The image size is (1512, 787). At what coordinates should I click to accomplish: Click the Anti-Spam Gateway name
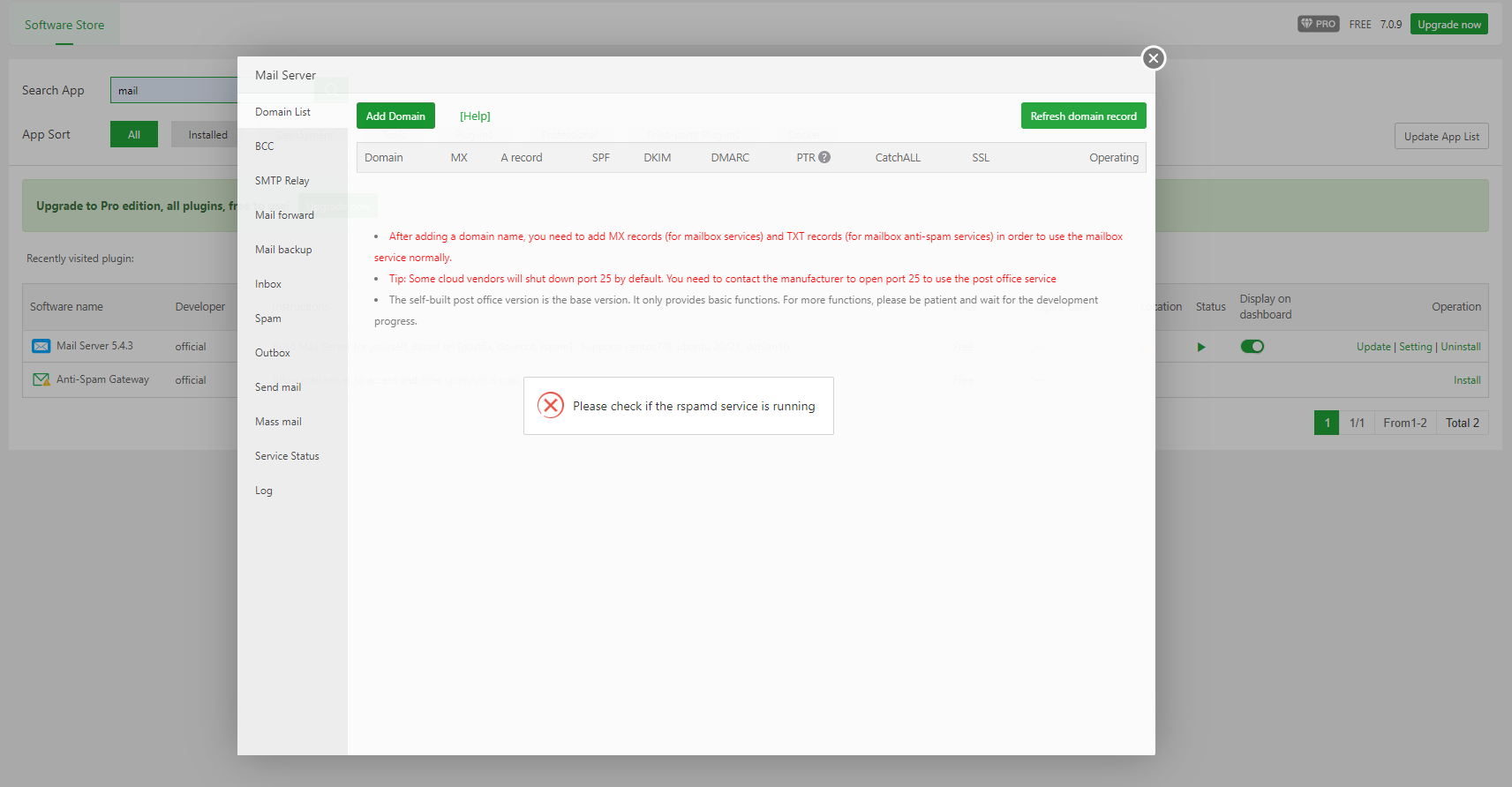[x=102, y=379]
